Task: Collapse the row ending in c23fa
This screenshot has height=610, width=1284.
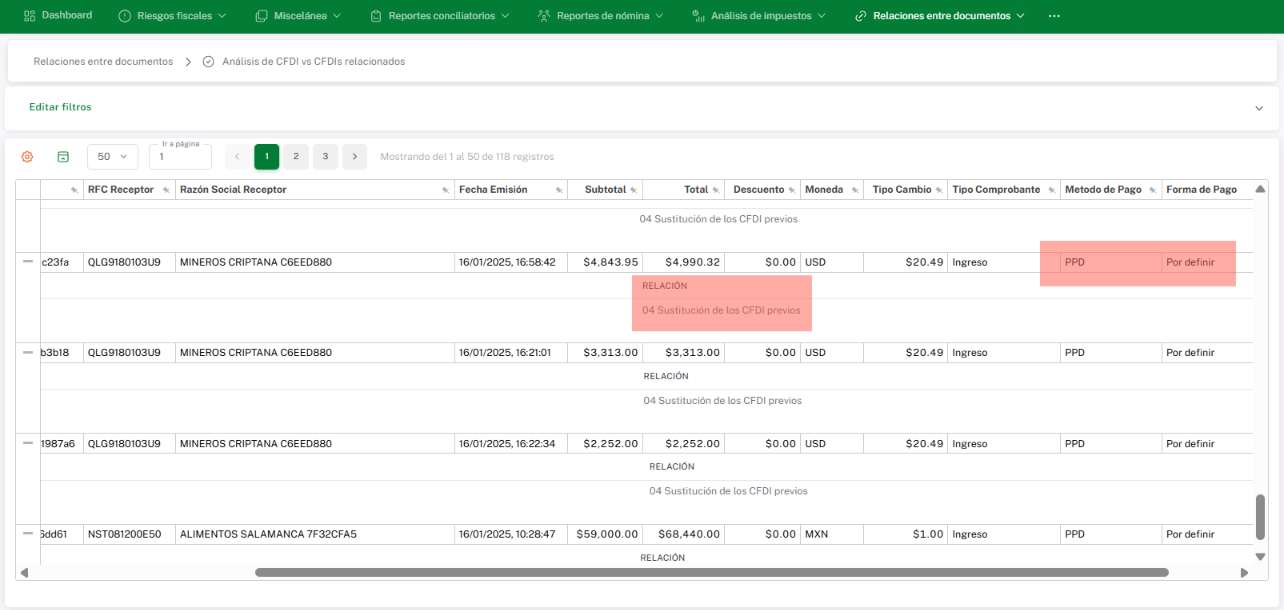Action: pos(28,261)
